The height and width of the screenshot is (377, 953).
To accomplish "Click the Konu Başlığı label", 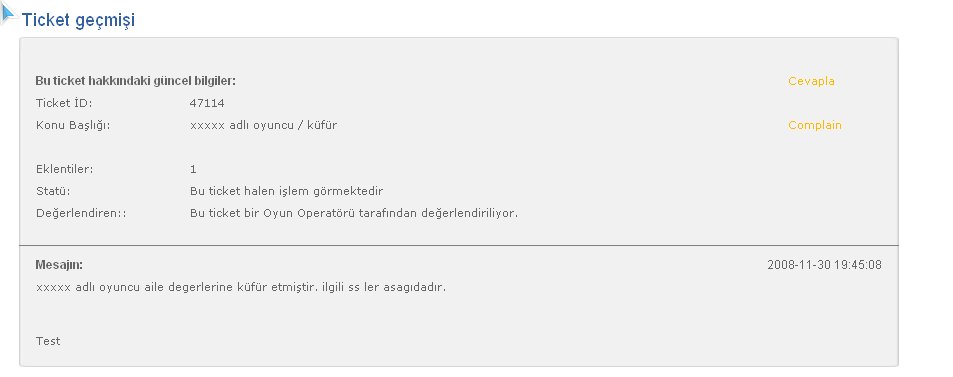I will tap(73, 125).
